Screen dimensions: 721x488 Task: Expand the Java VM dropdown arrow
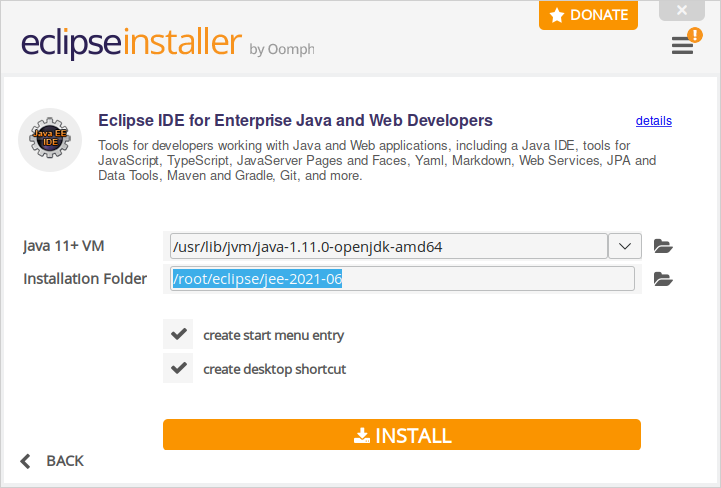(x=625, y=246)
